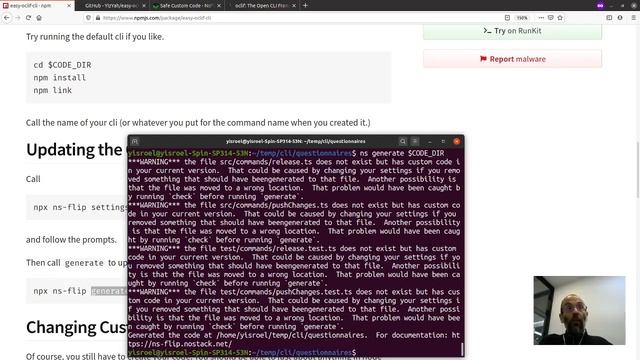Click 'Try running the default cli' sentence
This screenshot has width=640, height=360.
[95, 37]
